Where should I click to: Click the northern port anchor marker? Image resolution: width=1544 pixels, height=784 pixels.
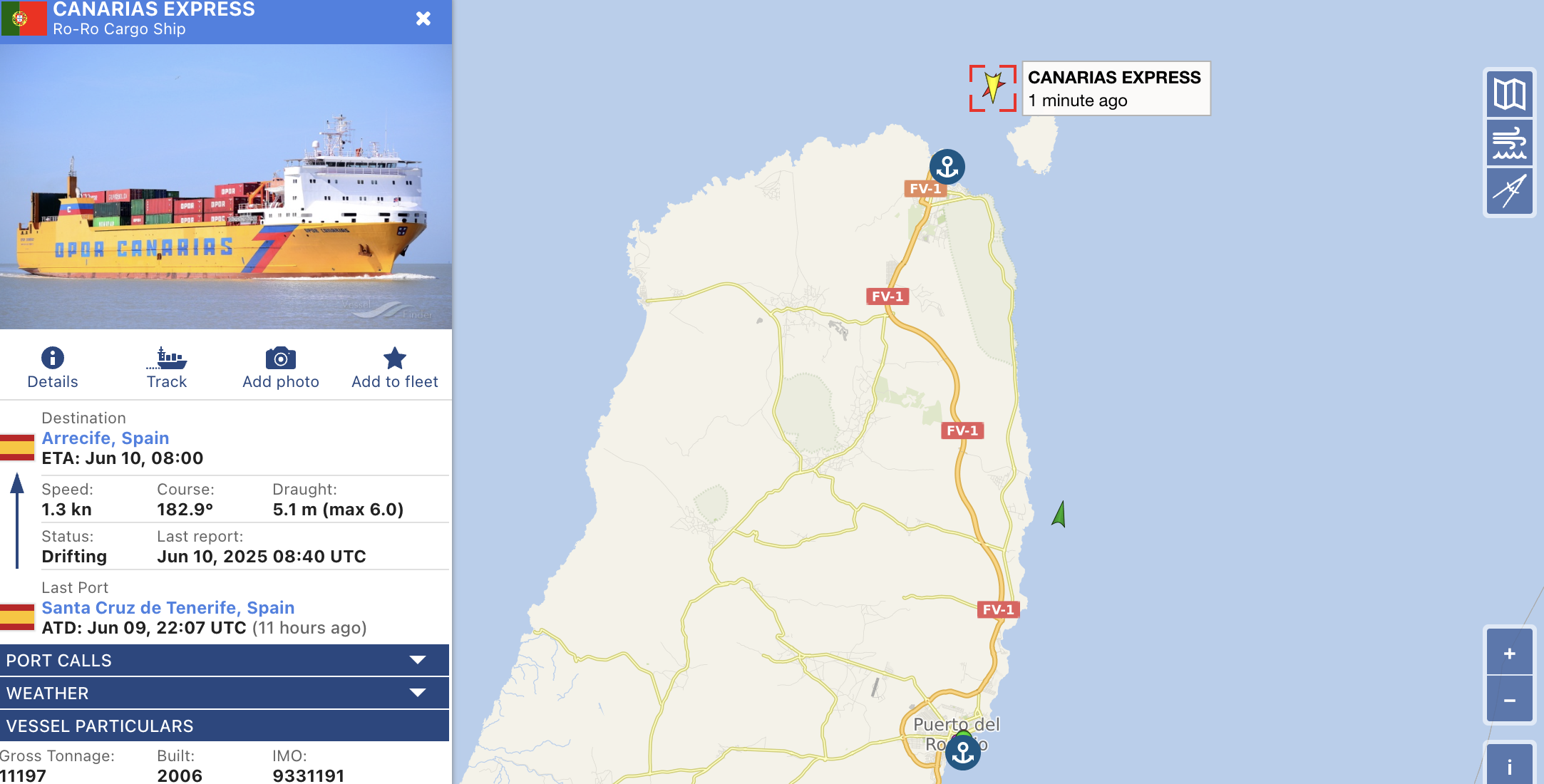947,167
